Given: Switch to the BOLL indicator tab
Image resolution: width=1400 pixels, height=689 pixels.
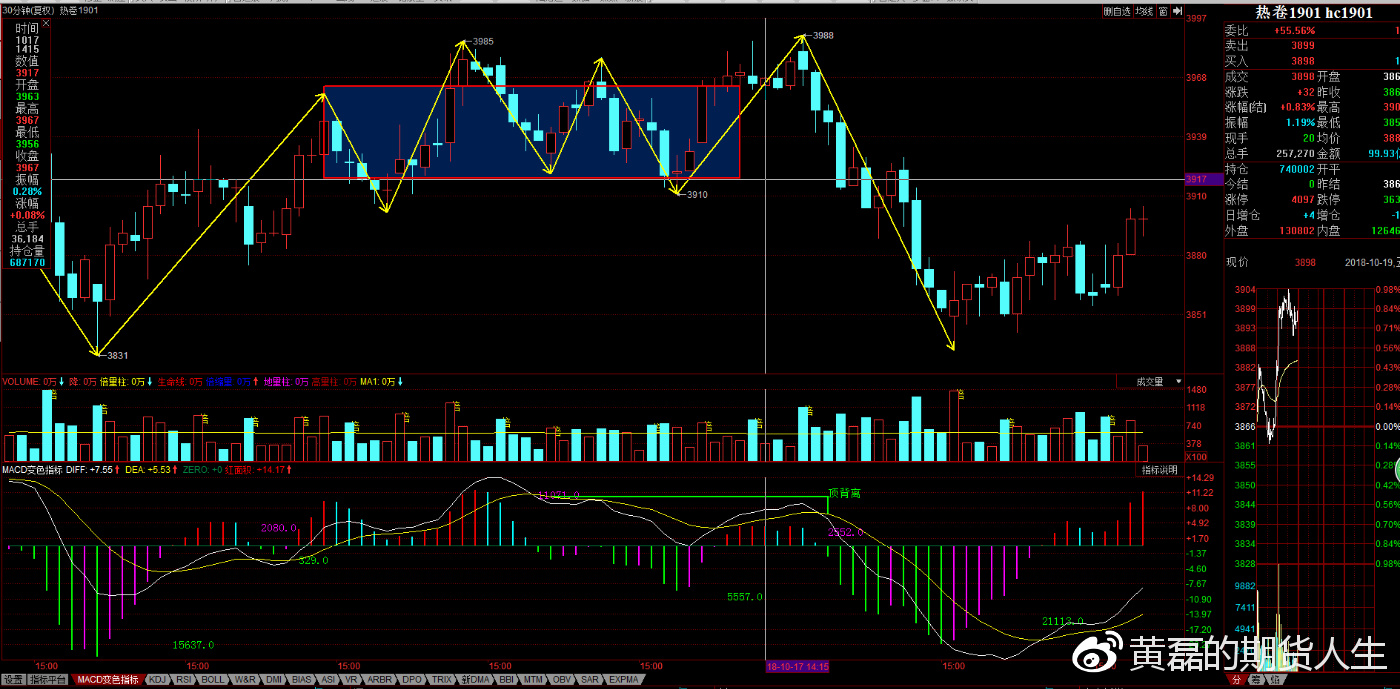Looking at the screenshot, I should click(214, 680).
